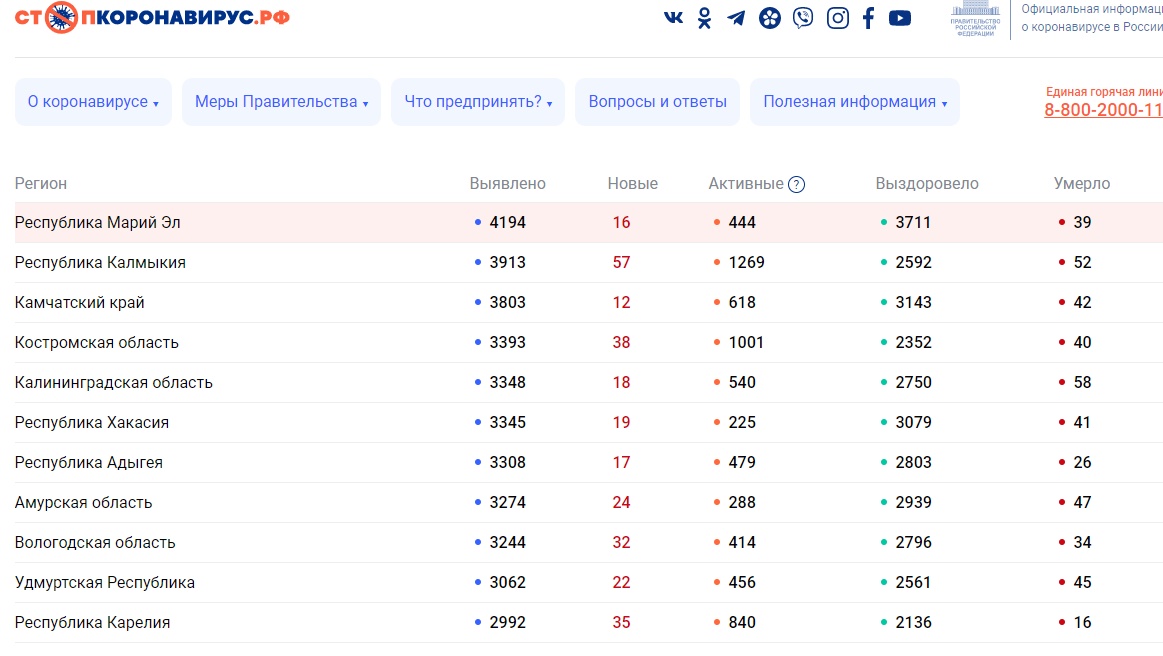Viewport: 1163px width, 656px height.
Task: Open the Что предпринять? dropdown
Action: (478, 102)
